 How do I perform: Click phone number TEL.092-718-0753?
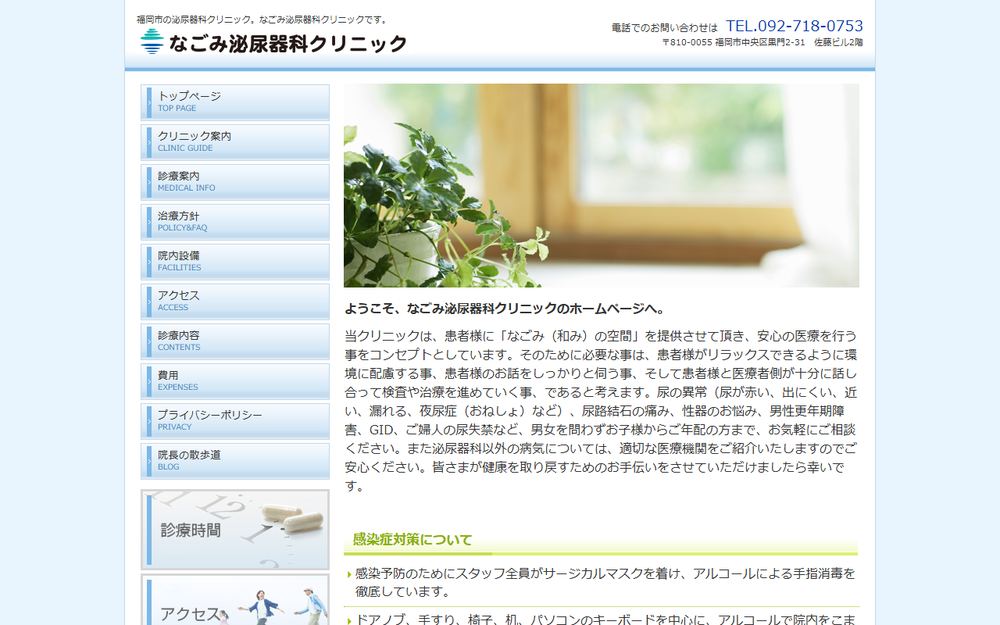[794, 26]
